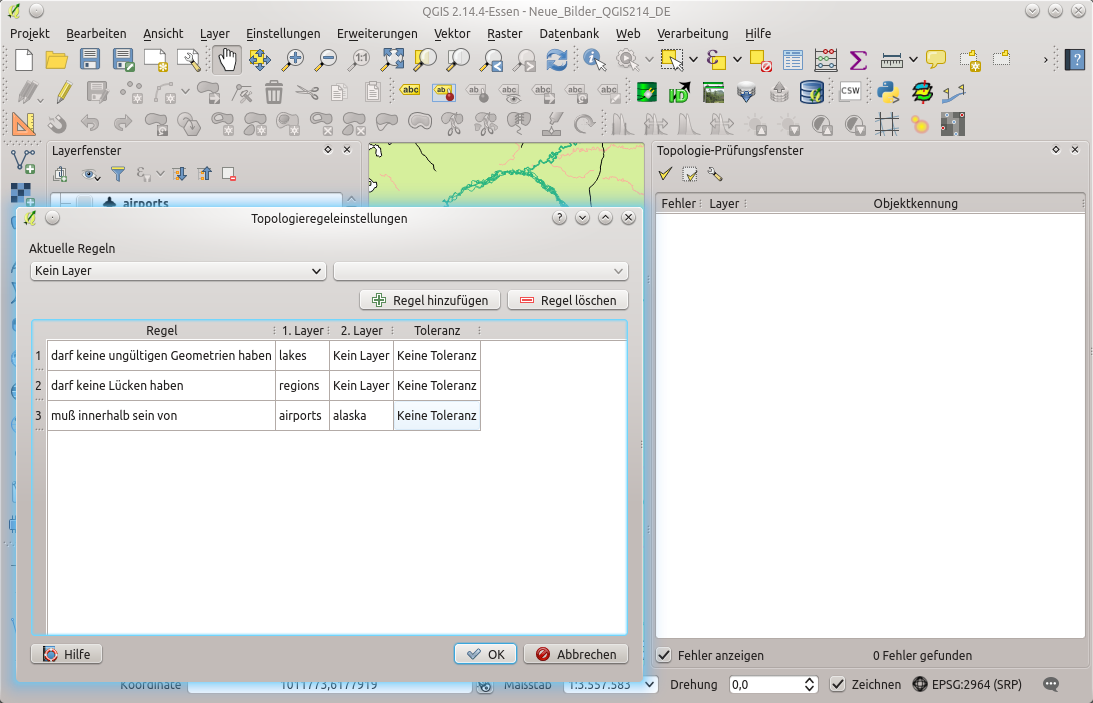
Task: Click the Identify Features tool
Action: point(595,60)
